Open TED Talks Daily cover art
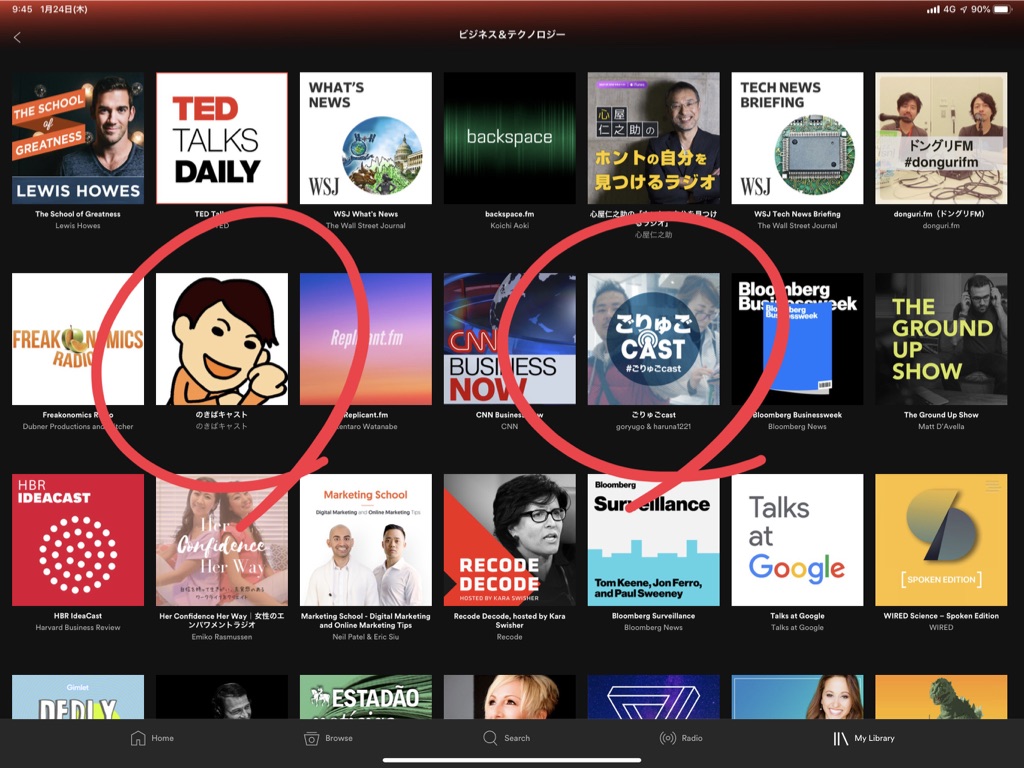Screen dimensions: 1024x768 [x=222, y=138]
